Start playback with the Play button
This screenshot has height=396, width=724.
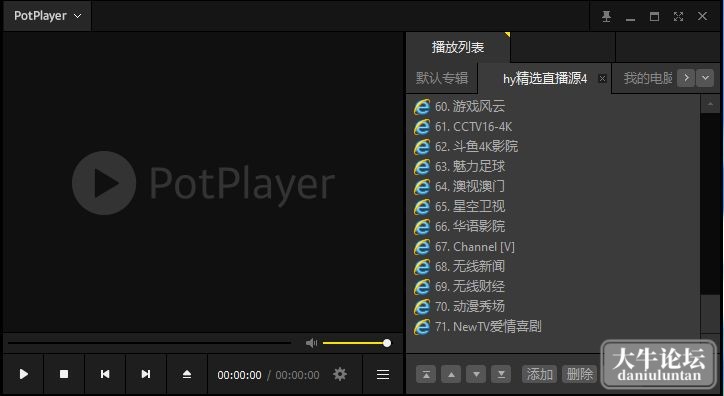click(x=24, y=374)
